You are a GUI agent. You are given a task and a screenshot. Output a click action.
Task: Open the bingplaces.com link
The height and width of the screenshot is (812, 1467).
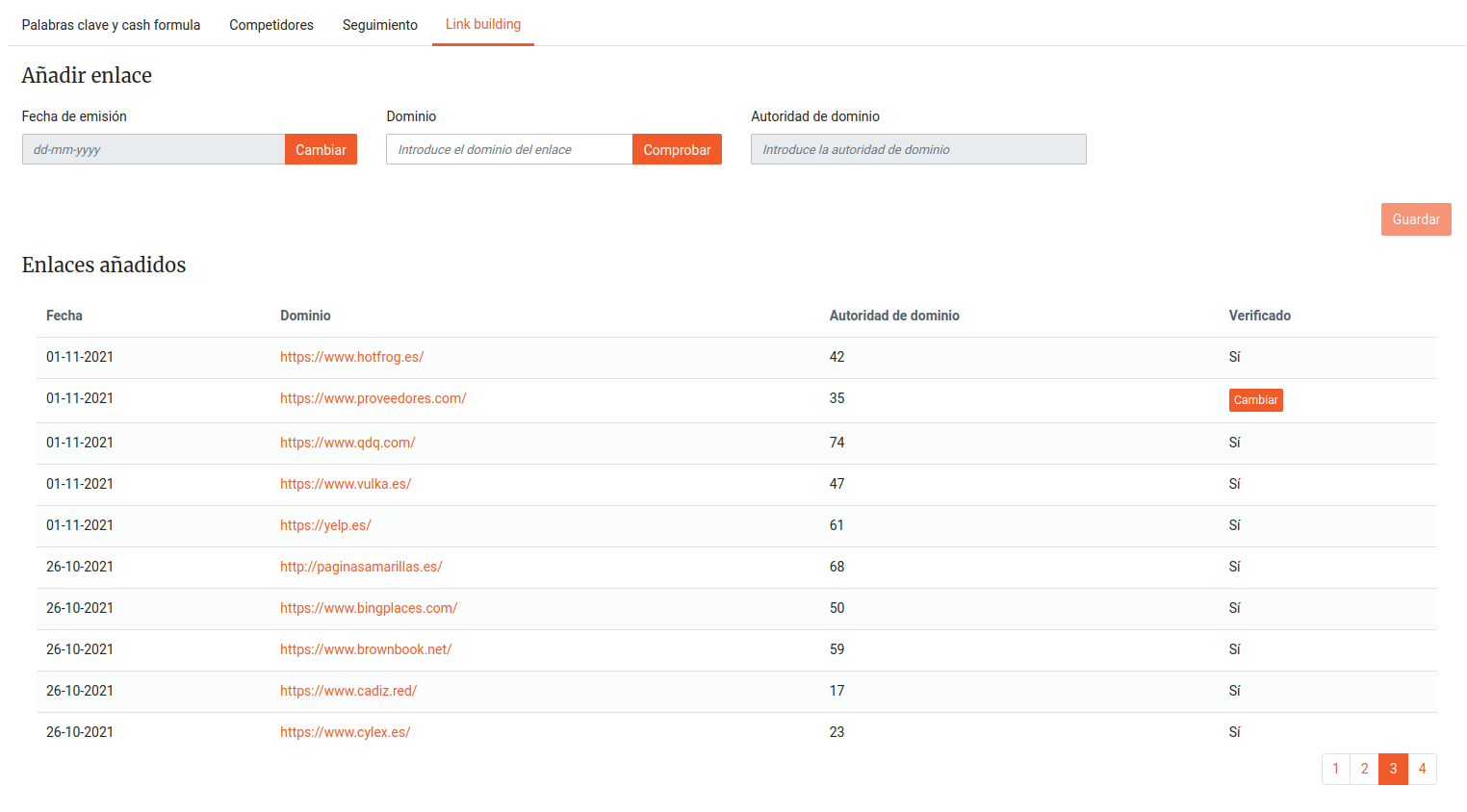[x=369, y=608]
